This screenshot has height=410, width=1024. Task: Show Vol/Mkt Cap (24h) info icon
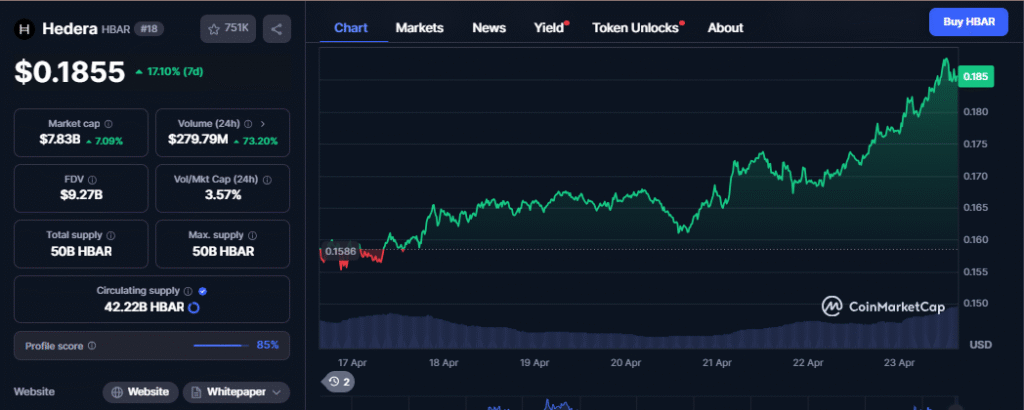pyautogui.click(x=267, y=179)
